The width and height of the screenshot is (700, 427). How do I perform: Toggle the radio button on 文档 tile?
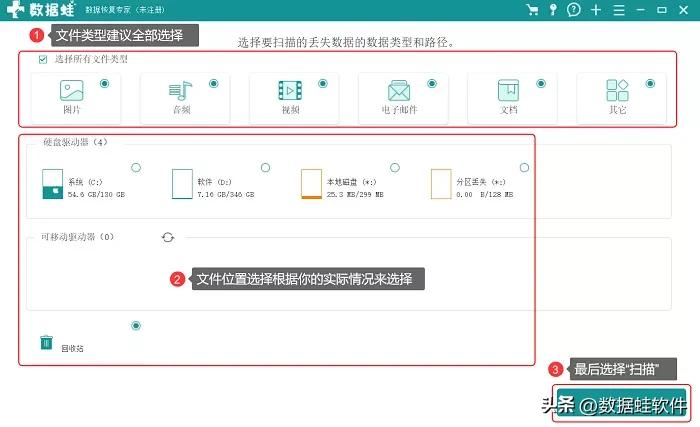[x=541, y=84]
